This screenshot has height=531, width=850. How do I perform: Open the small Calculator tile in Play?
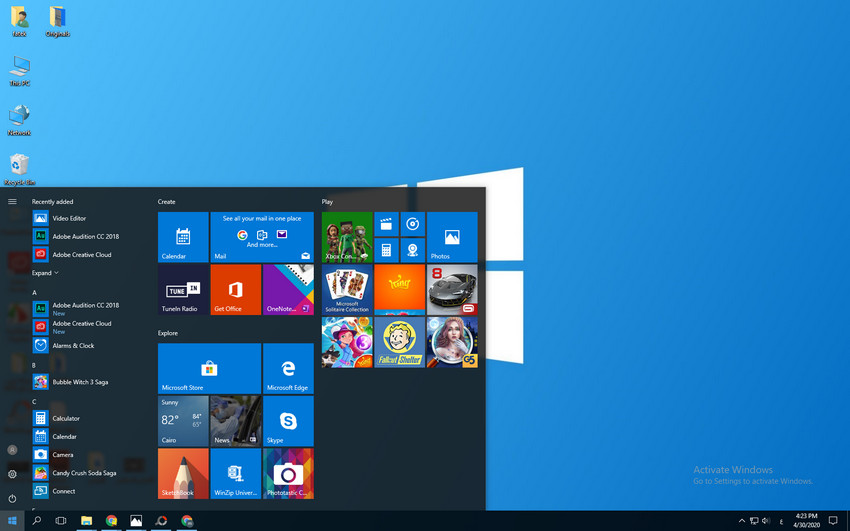[x=387, y=250]
